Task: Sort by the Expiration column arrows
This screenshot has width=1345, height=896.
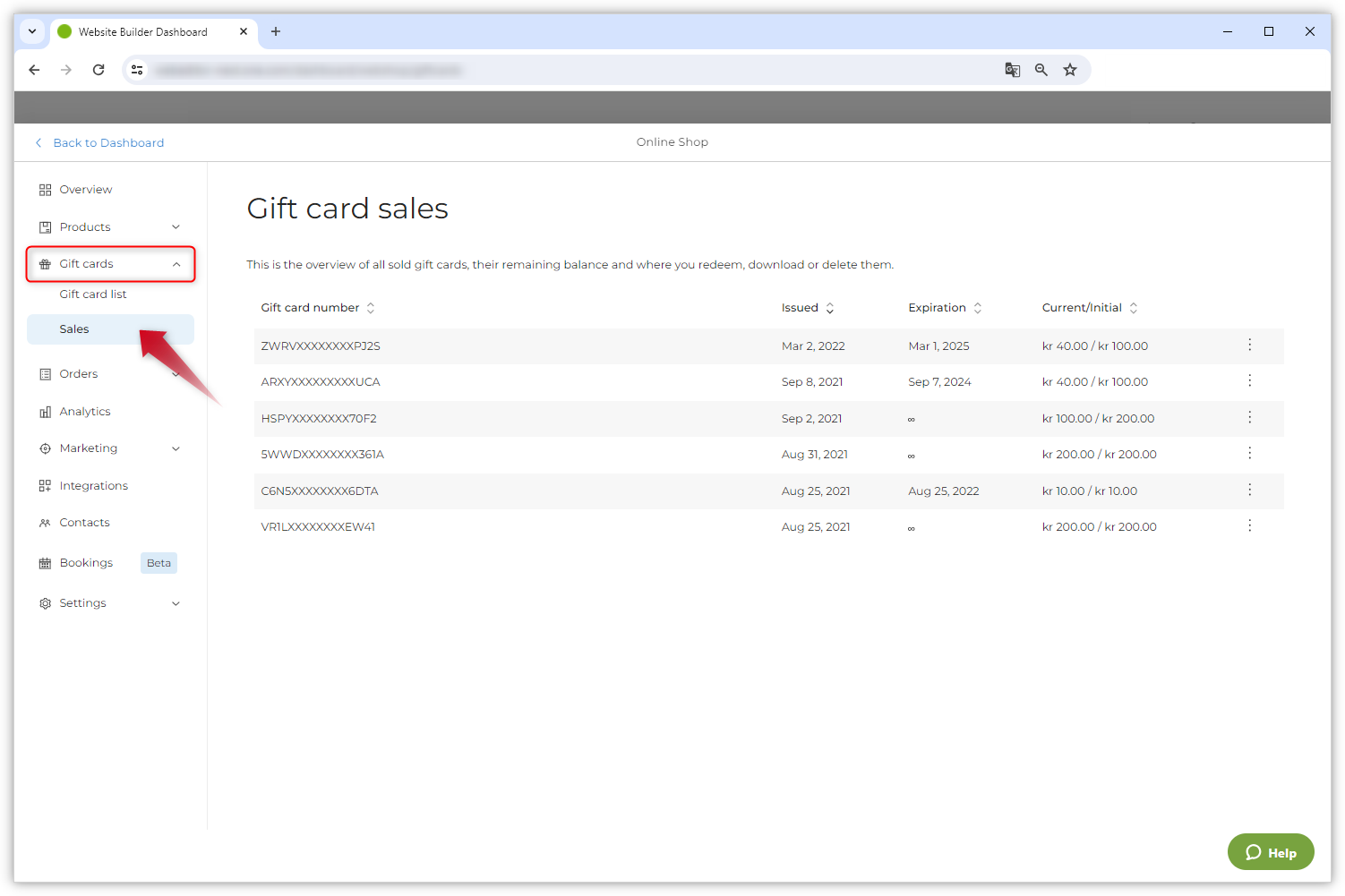Action: (977, 307)
